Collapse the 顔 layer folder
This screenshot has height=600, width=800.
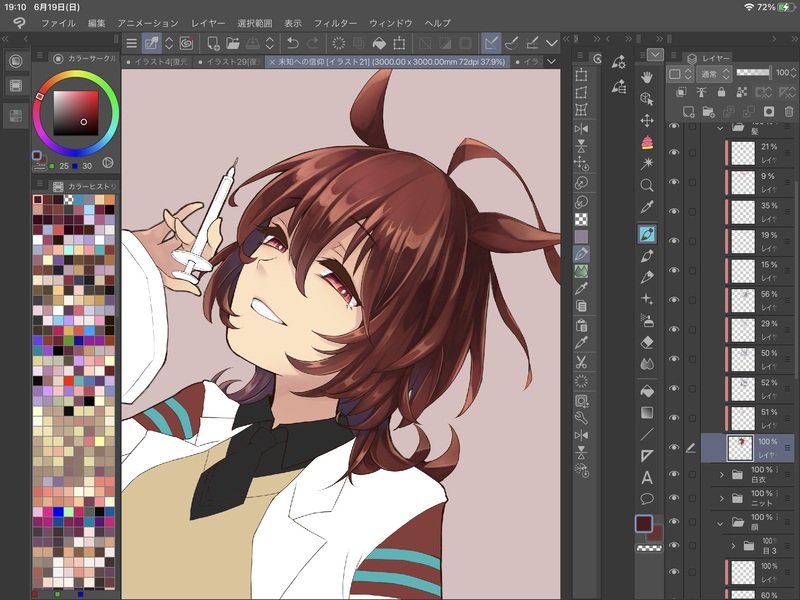click(x=720, y=523)
